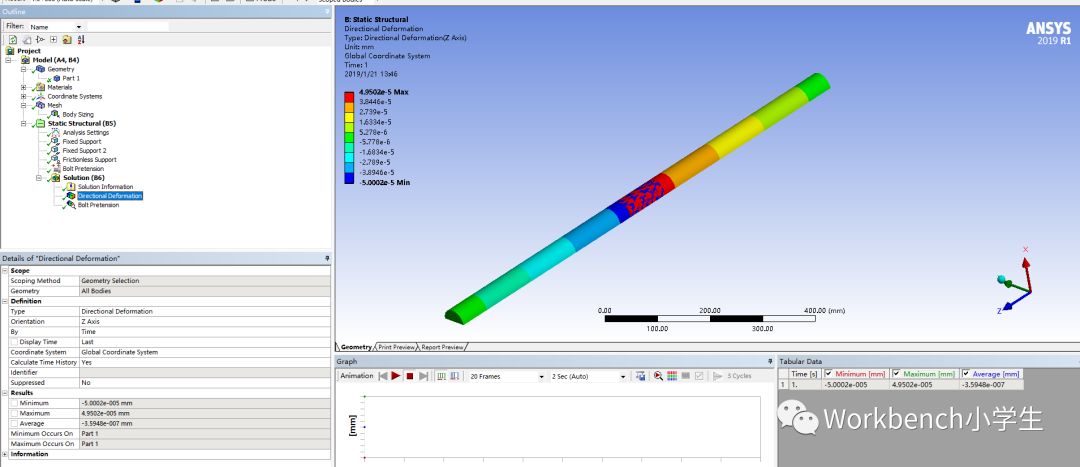Select the Materials node
1080x467 pixels.
(x=59, y=87)
